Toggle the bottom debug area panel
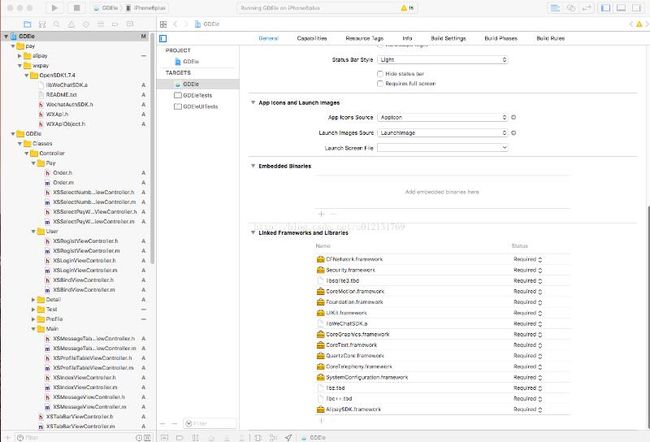Image resolution: width=650 pixels, height=442 pixels. point(621,8)
